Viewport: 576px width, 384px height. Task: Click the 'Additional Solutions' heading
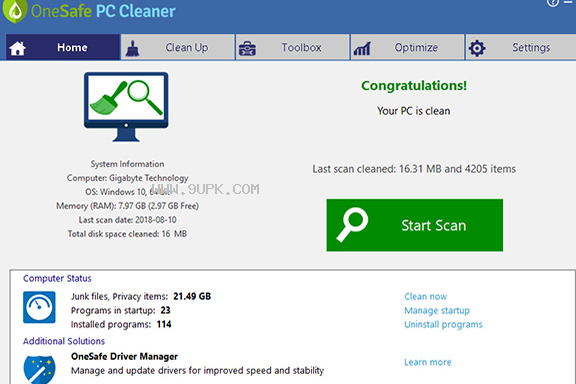pyautogui.click(x=64, y=341)
